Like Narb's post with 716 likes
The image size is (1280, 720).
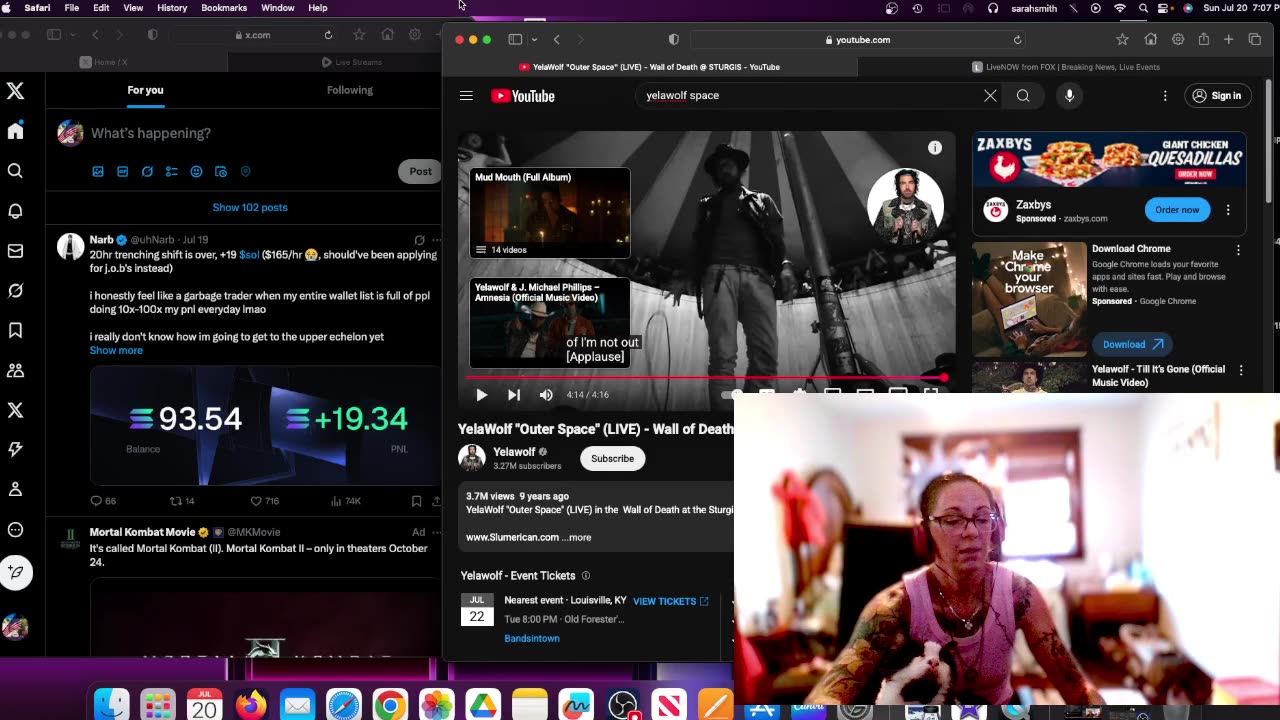point(257,501)
